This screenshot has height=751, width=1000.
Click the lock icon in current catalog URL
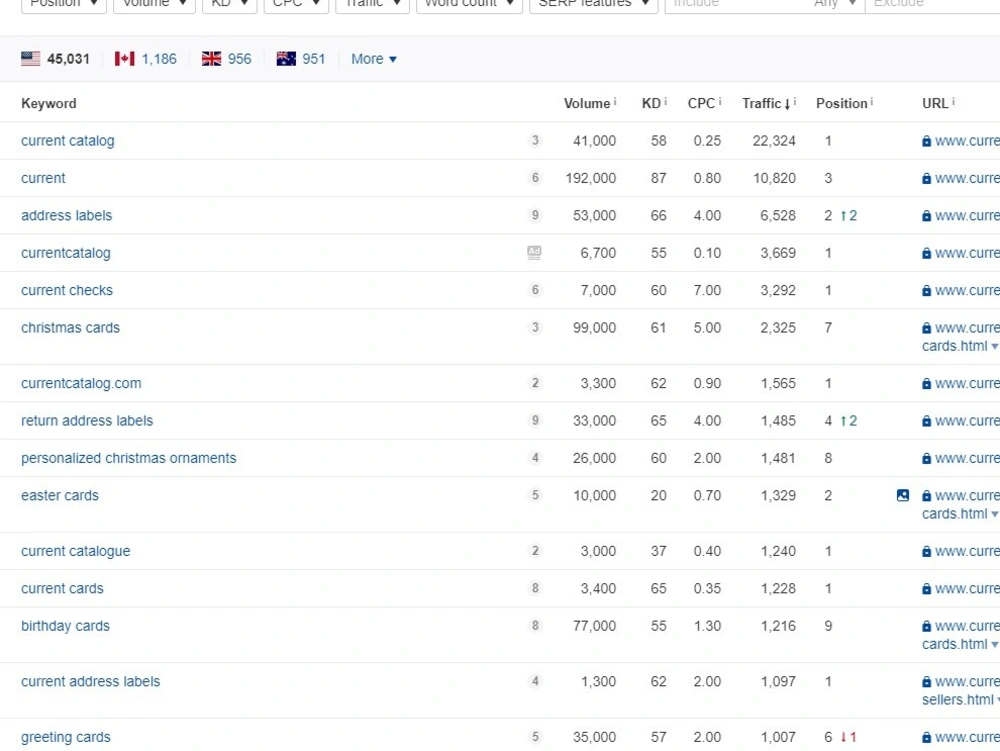[926, 141]
